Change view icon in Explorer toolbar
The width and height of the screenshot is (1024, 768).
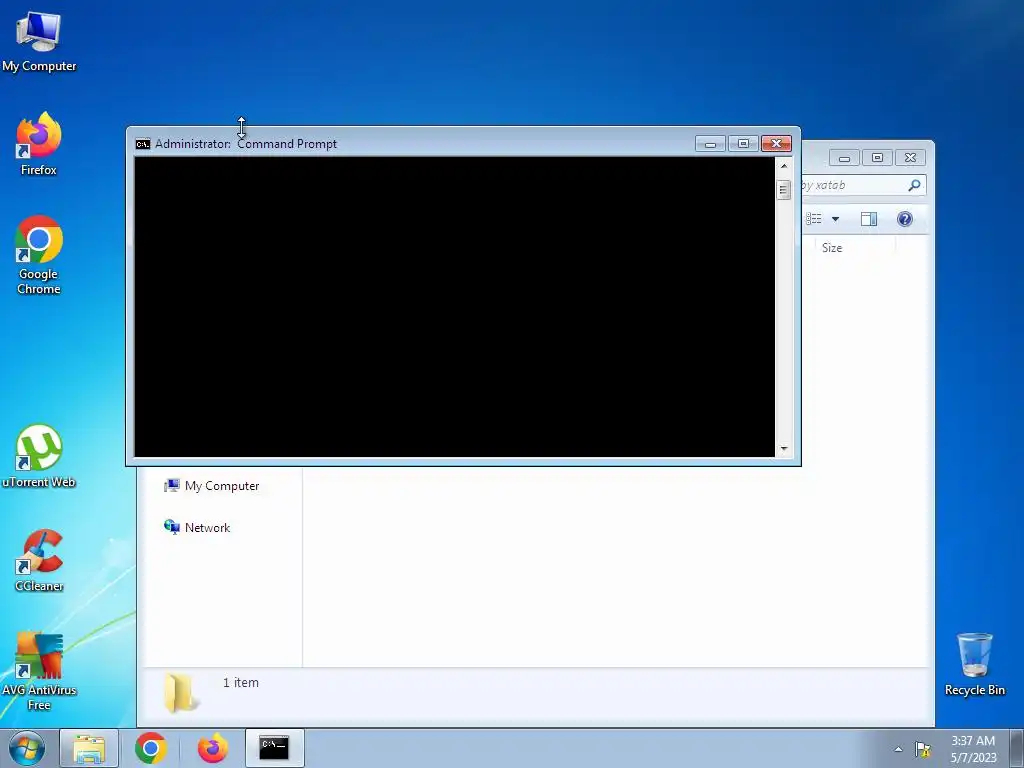pyautogui.click(x=814, y=219)
